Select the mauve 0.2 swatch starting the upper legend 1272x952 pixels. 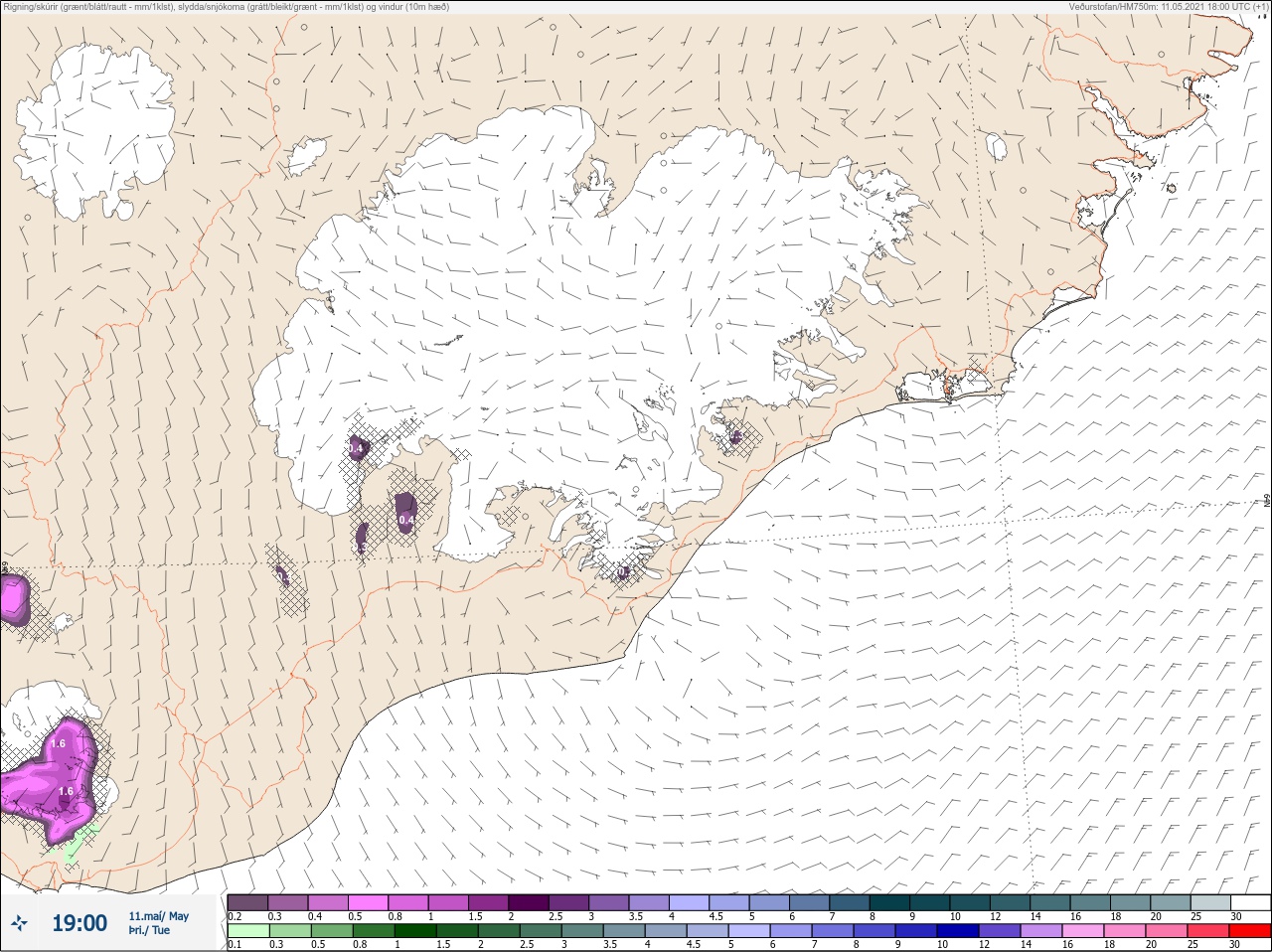point(247,902)
